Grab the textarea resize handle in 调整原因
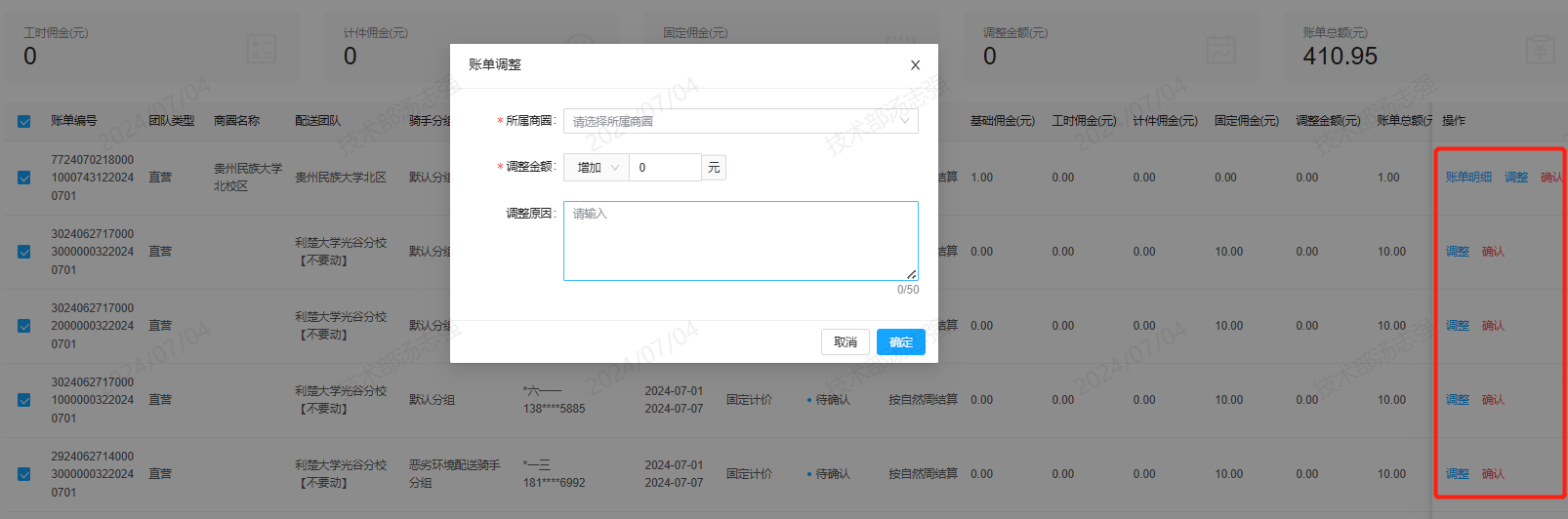Image resolution: width=1568 pixels, height=519 pixels. (x=912, y=274)
